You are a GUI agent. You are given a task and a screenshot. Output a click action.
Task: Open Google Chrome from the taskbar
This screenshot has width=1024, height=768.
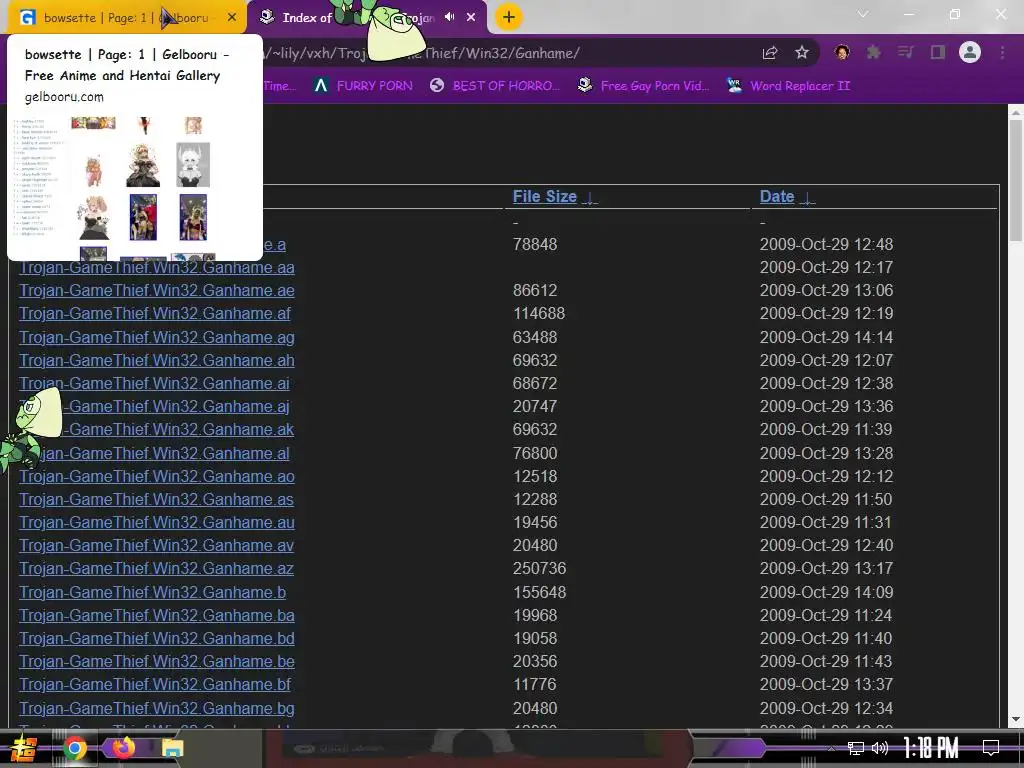[x=75, y=748]
